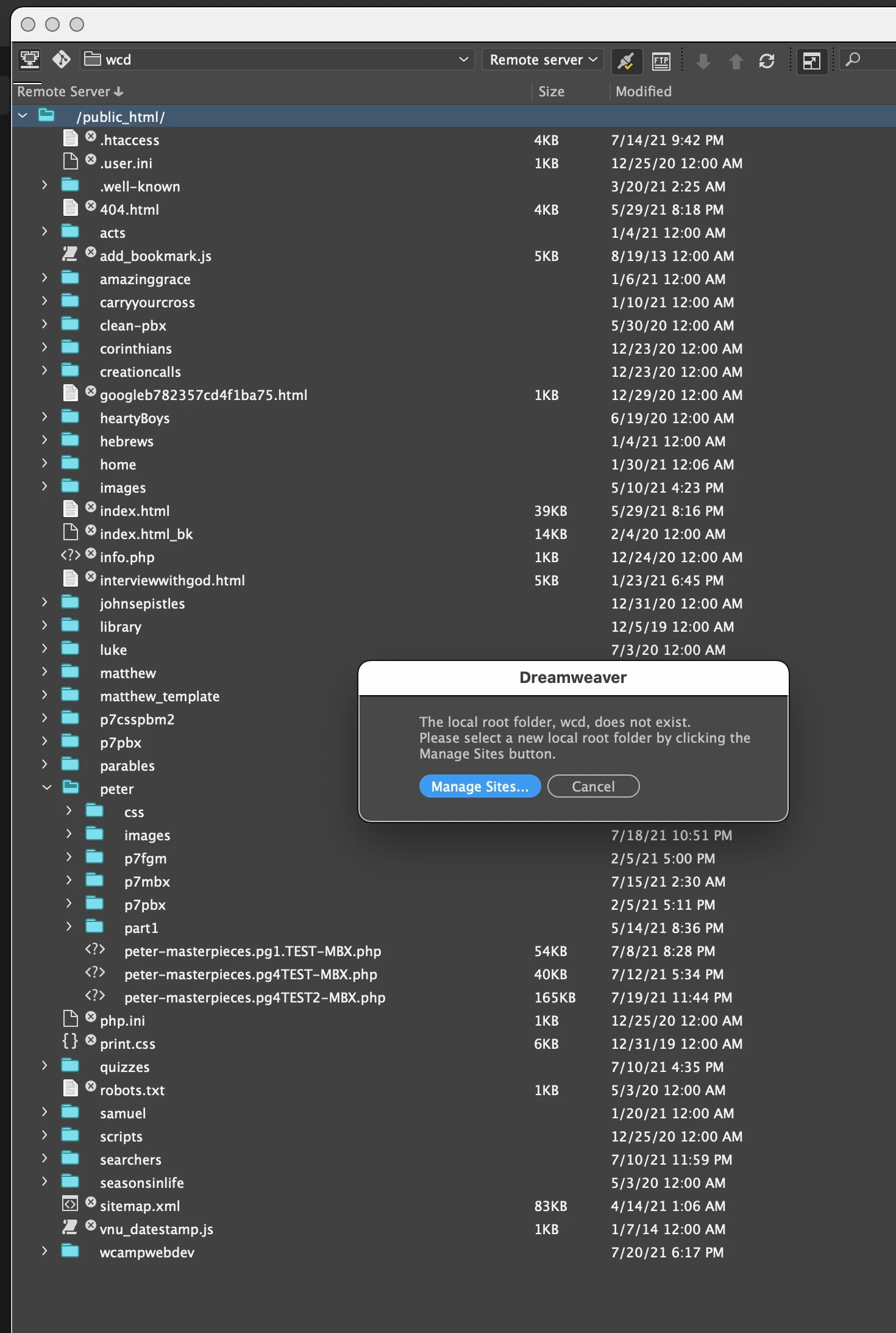Sort by the Modified column header

[643, 91]
